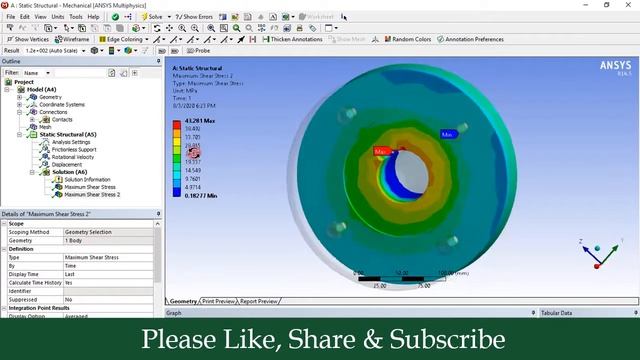
Task: Select Frictionless Support tree item
Action: [x=74, y=149]
